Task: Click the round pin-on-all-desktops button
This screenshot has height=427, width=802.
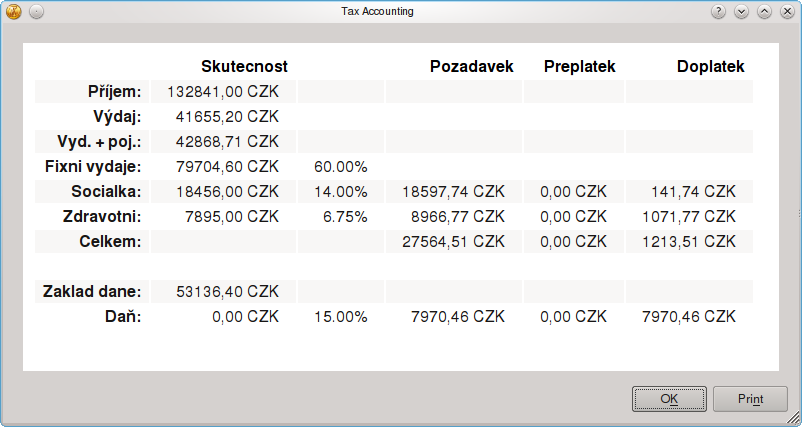Action: pos(37,12)
